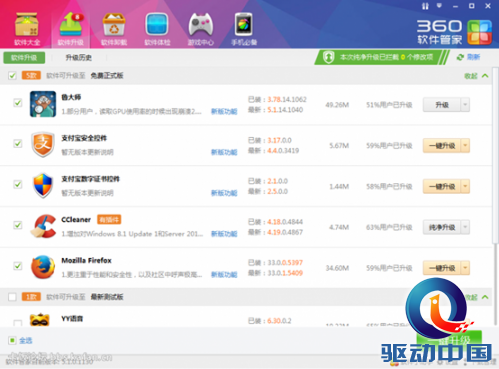Click the 升级 button for 鲁大师
The height and width of the screenshot is (369, 499).
coord(442,105)
